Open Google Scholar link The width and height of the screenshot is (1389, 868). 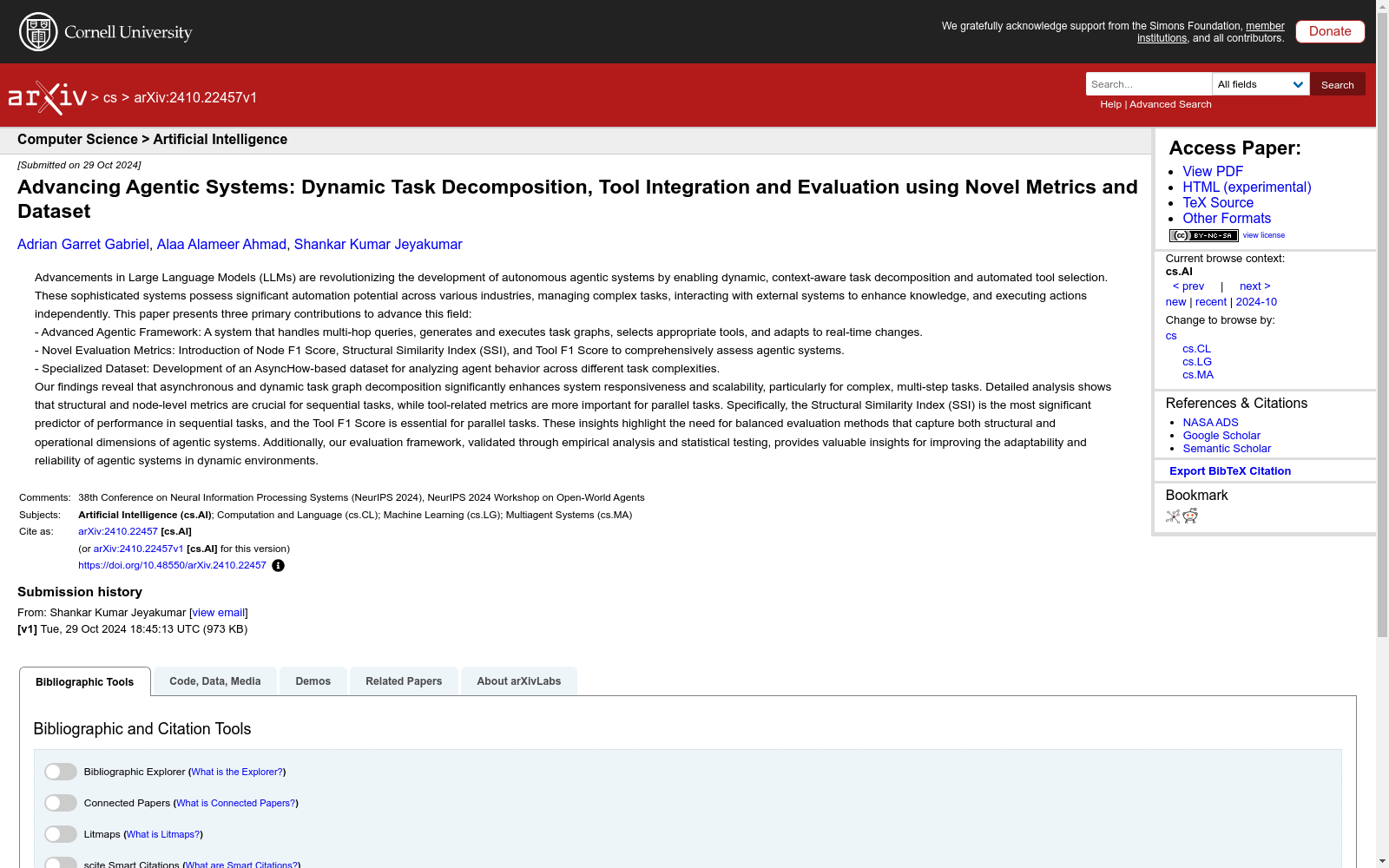click(x=1221, y=436)
